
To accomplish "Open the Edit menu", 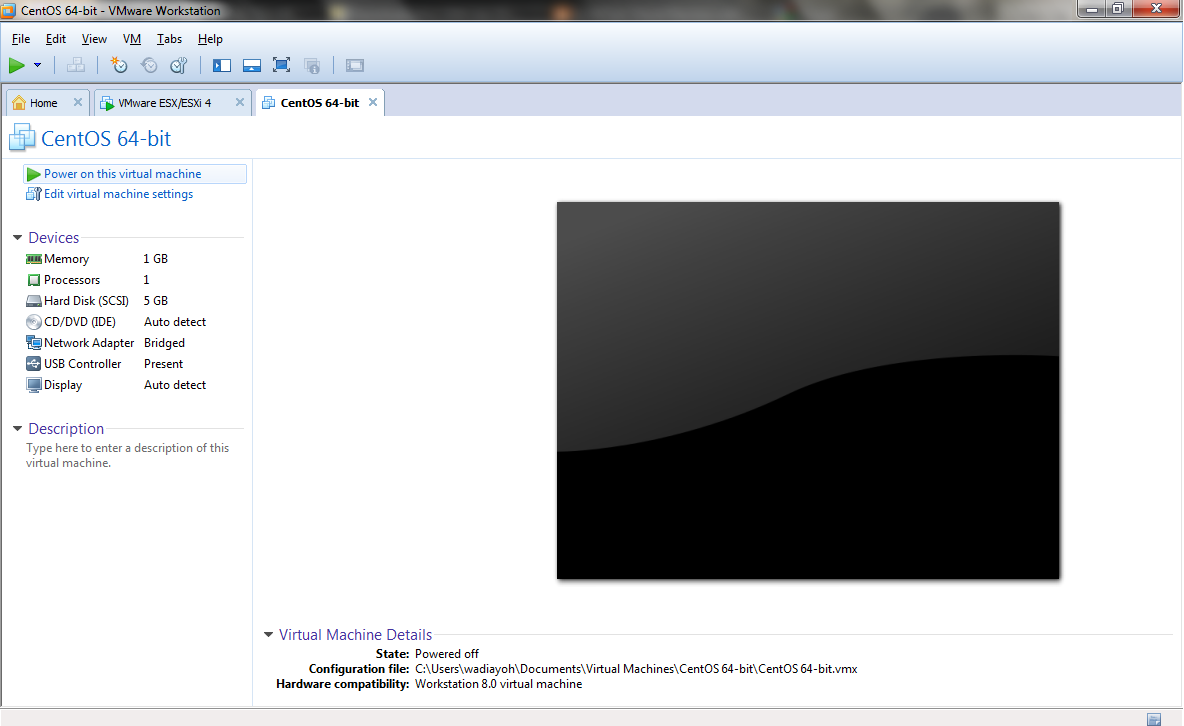I will [x=55, y=39].
